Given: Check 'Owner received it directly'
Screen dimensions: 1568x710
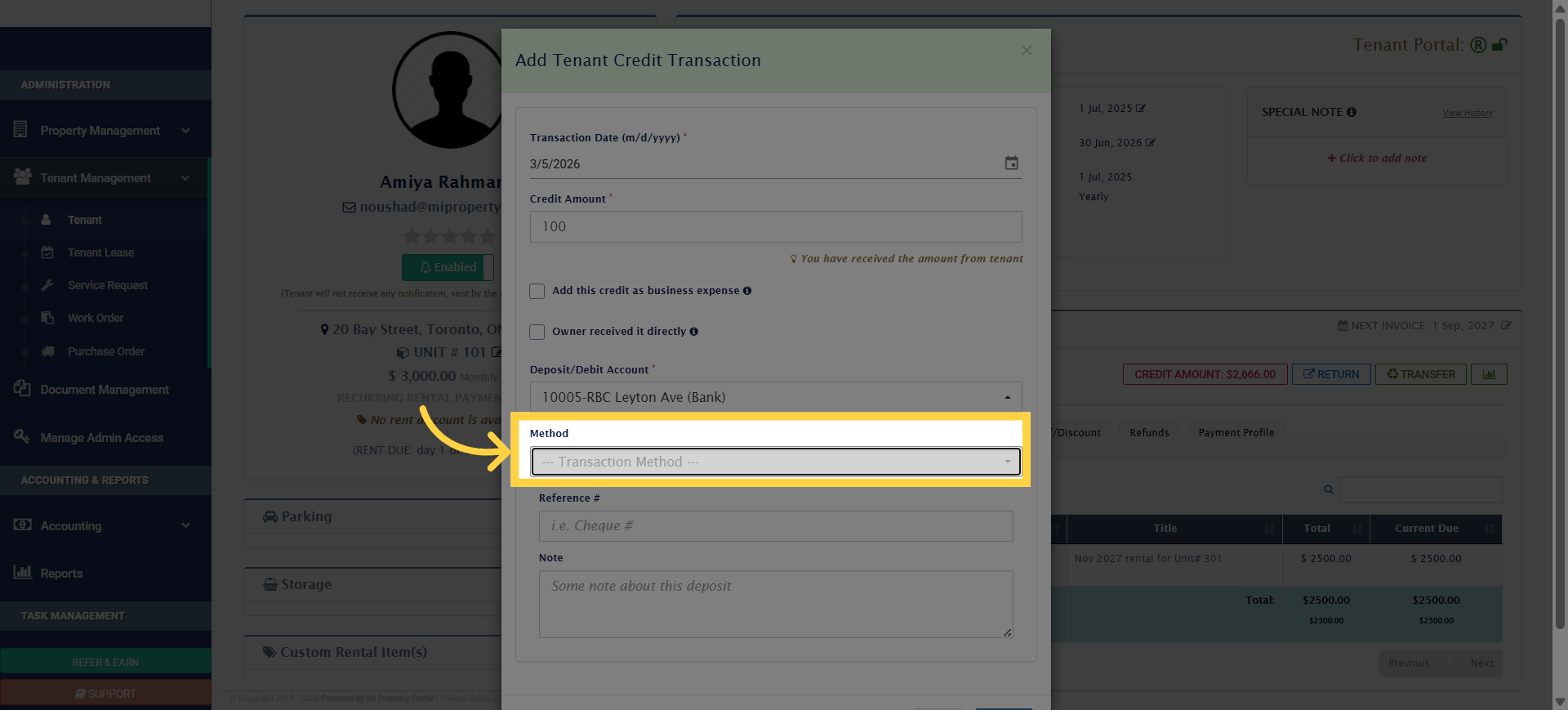Looking at the screenshot, I should pos(537,332).
